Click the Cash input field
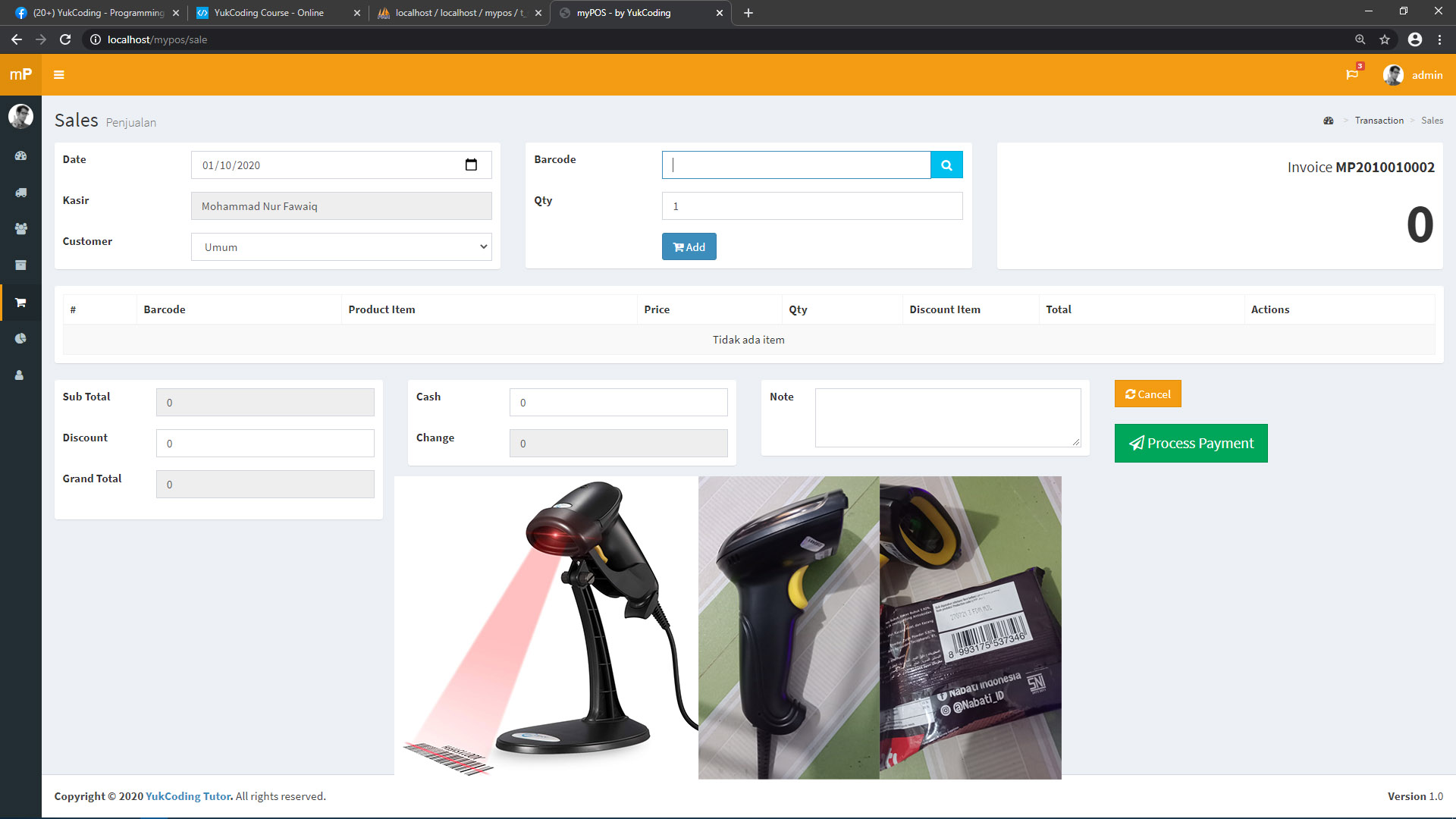The height and width of the screenshot is (819, 1456). [618, 403]
